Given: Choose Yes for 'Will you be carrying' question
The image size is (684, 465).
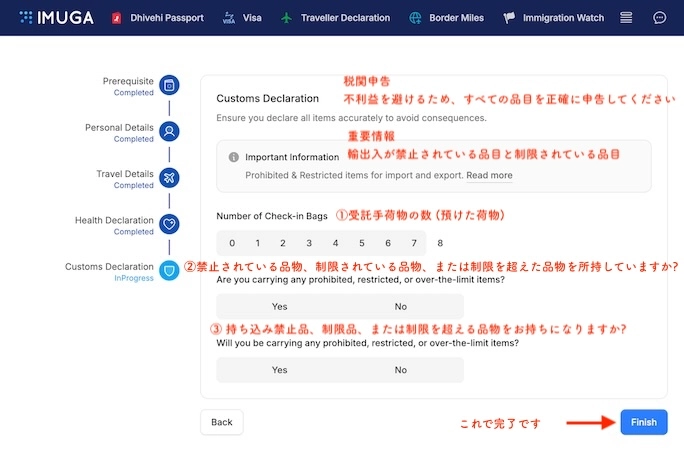Looking at the screenshot, I should tap(279, 370).
